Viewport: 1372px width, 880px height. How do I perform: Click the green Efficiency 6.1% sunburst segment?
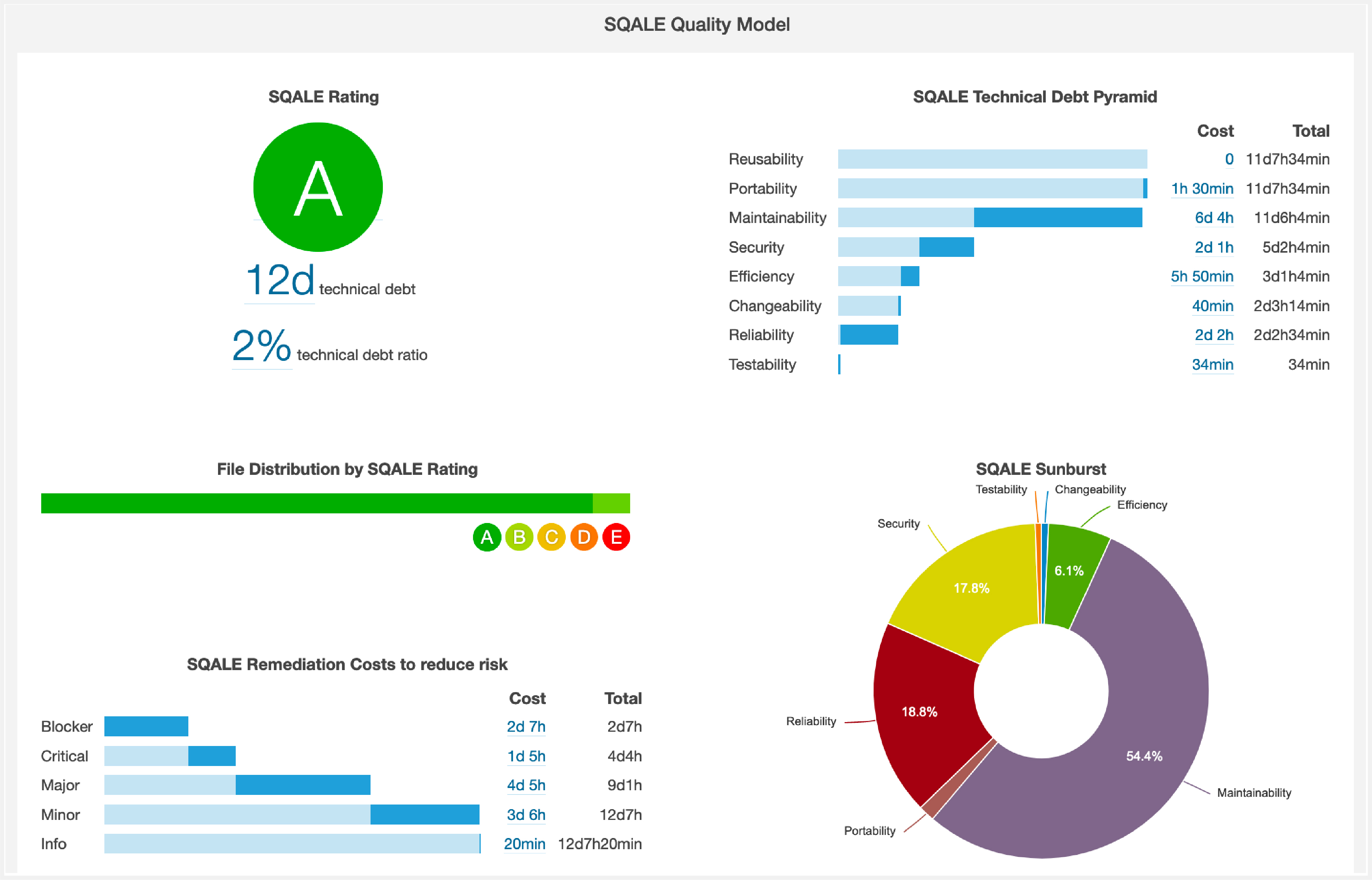(1068, 572)
